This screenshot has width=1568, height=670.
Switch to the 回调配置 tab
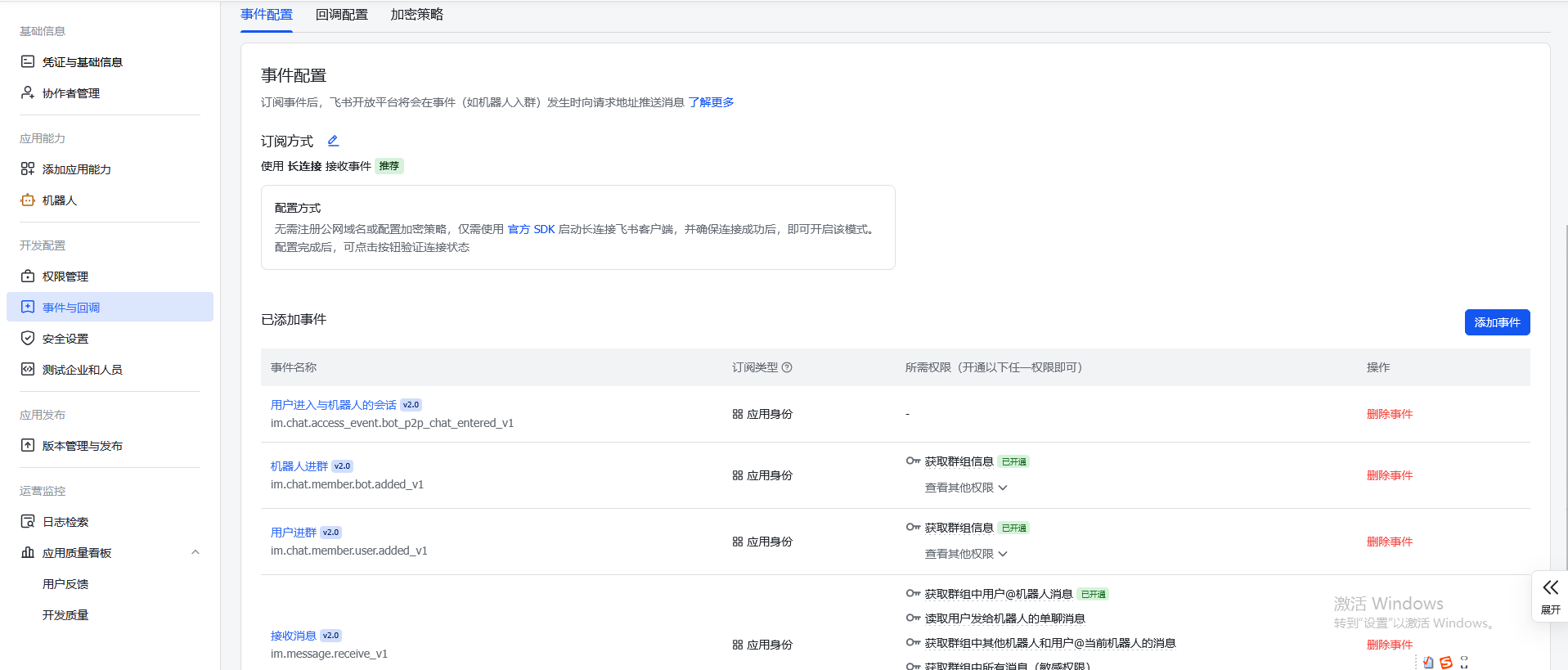tap(342, 15)
